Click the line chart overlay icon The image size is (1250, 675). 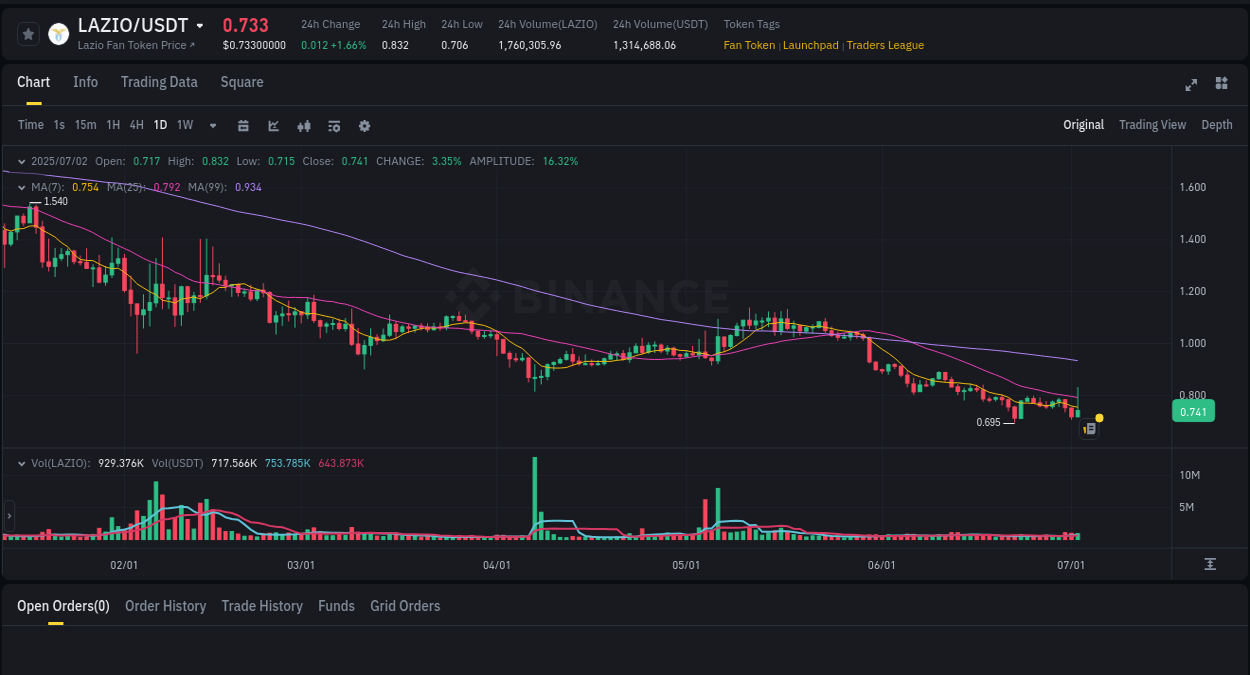point(273,126)
